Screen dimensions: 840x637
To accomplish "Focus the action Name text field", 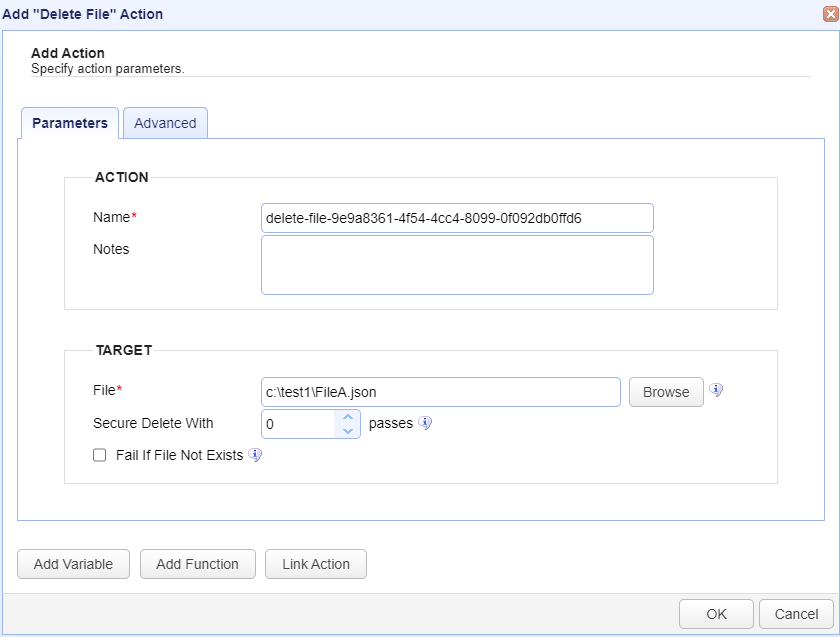I will pos(457,218).
